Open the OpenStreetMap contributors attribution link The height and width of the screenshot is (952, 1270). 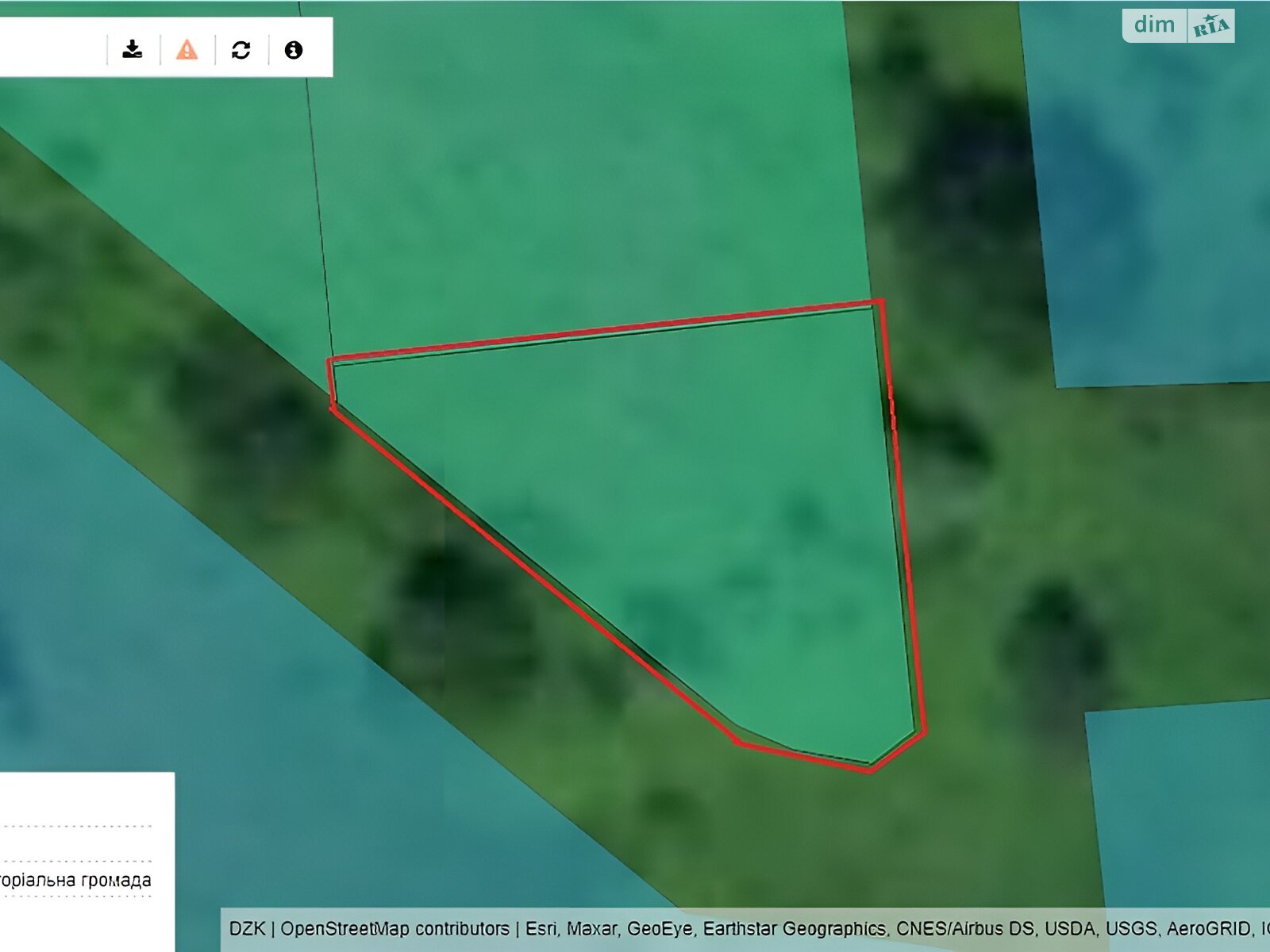394,928
